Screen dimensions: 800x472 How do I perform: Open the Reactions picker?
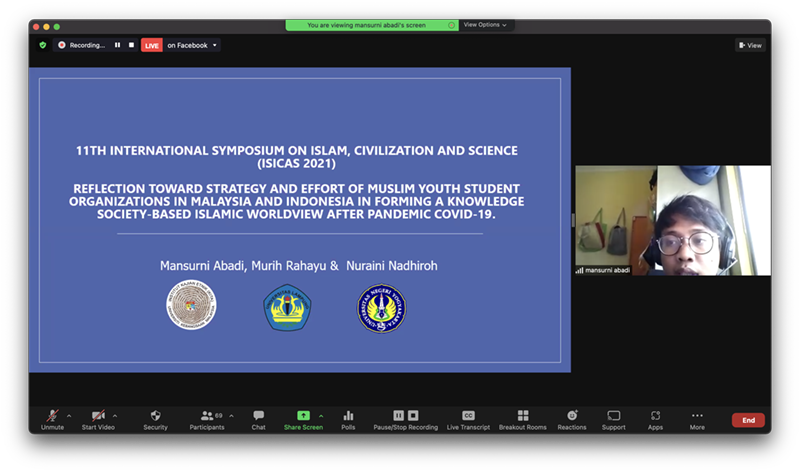point(572,419)
